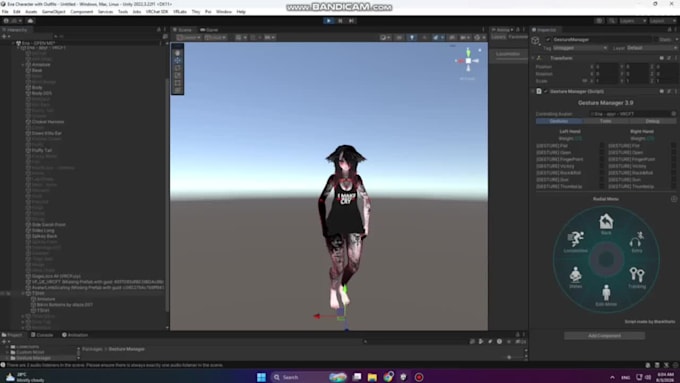Open the GameObject menu

tap(53, 12)
